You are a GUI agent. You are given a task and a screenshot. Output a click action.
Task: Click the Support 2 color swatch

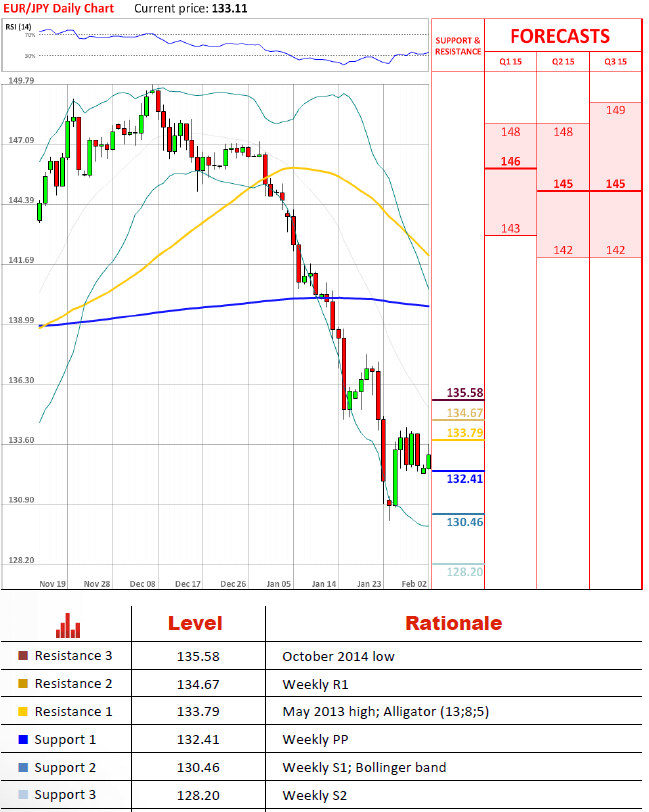click(23, 767)
